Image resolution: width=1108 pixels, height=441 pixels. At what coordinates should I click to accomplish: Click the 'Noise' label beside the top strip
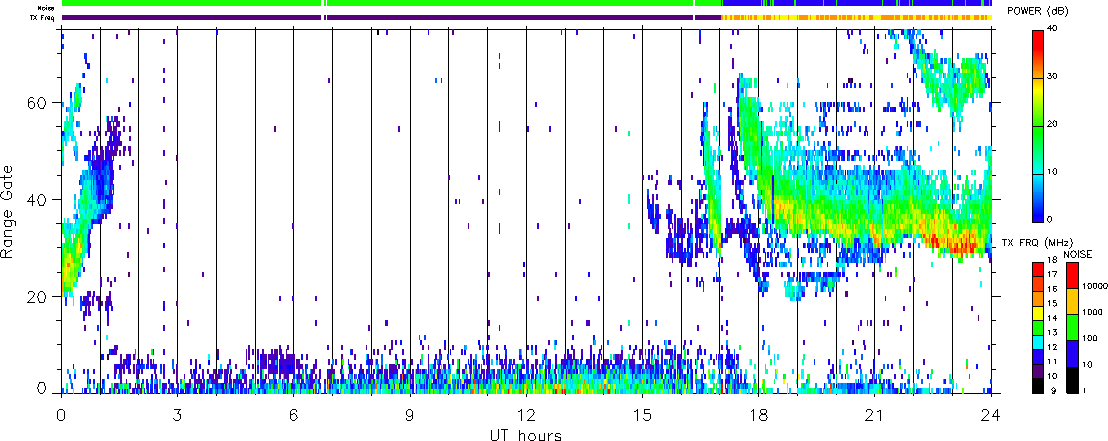coord(47,8)
